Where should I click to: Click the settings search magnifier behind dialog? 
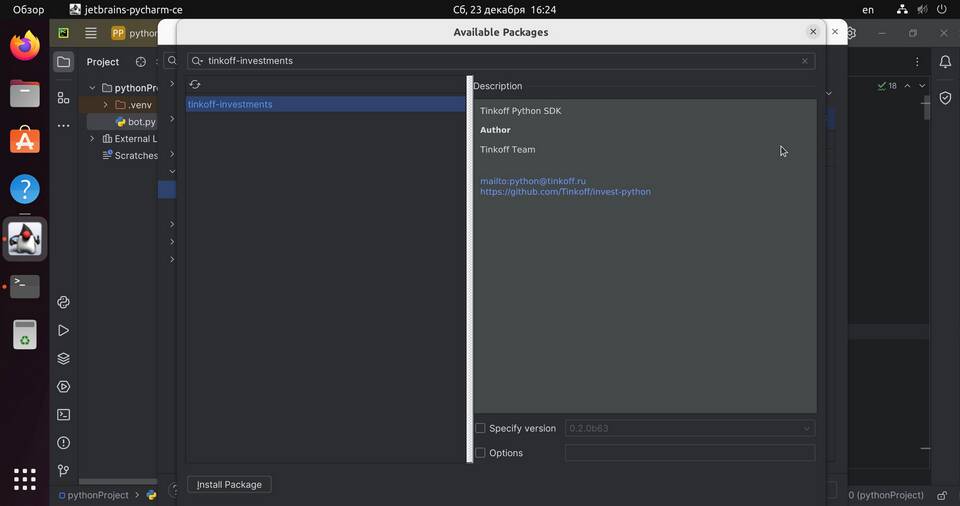pyautogui.click(x=172, y=60)
